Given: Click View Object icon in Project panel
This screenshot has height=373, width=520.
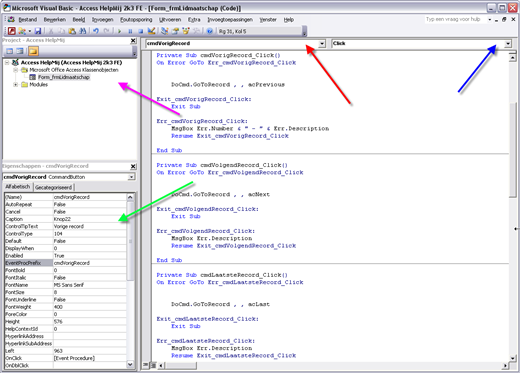Looking at the screenshot, I should pos(20,51).
